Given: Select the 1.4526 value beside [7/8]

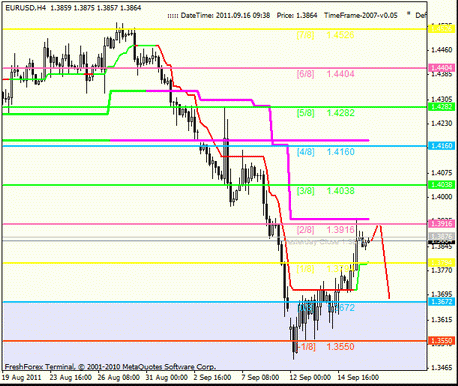Looking at the screenshot, I should click(340, 35).
